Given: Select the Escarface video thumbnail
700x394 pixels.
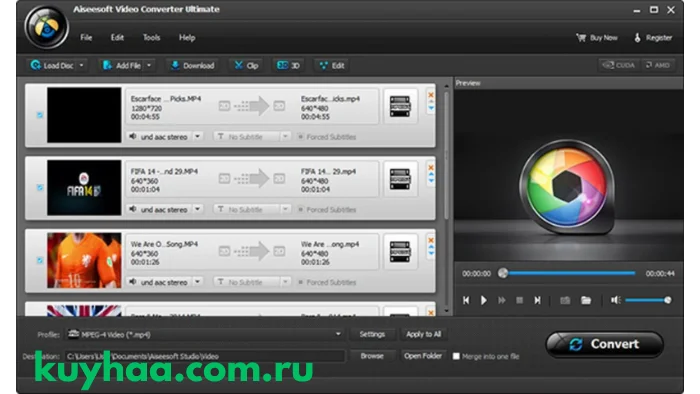Looking at the screenshot, I should point(84,115).
